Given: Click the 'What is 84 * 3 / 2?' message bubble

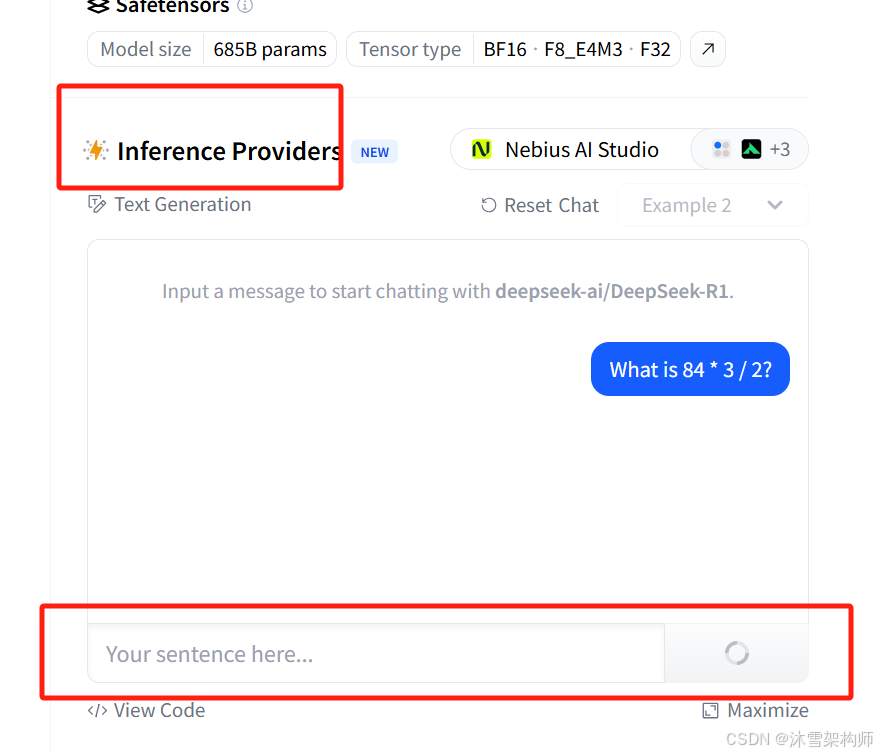Looking at the screenshot, I should (690, 369).
